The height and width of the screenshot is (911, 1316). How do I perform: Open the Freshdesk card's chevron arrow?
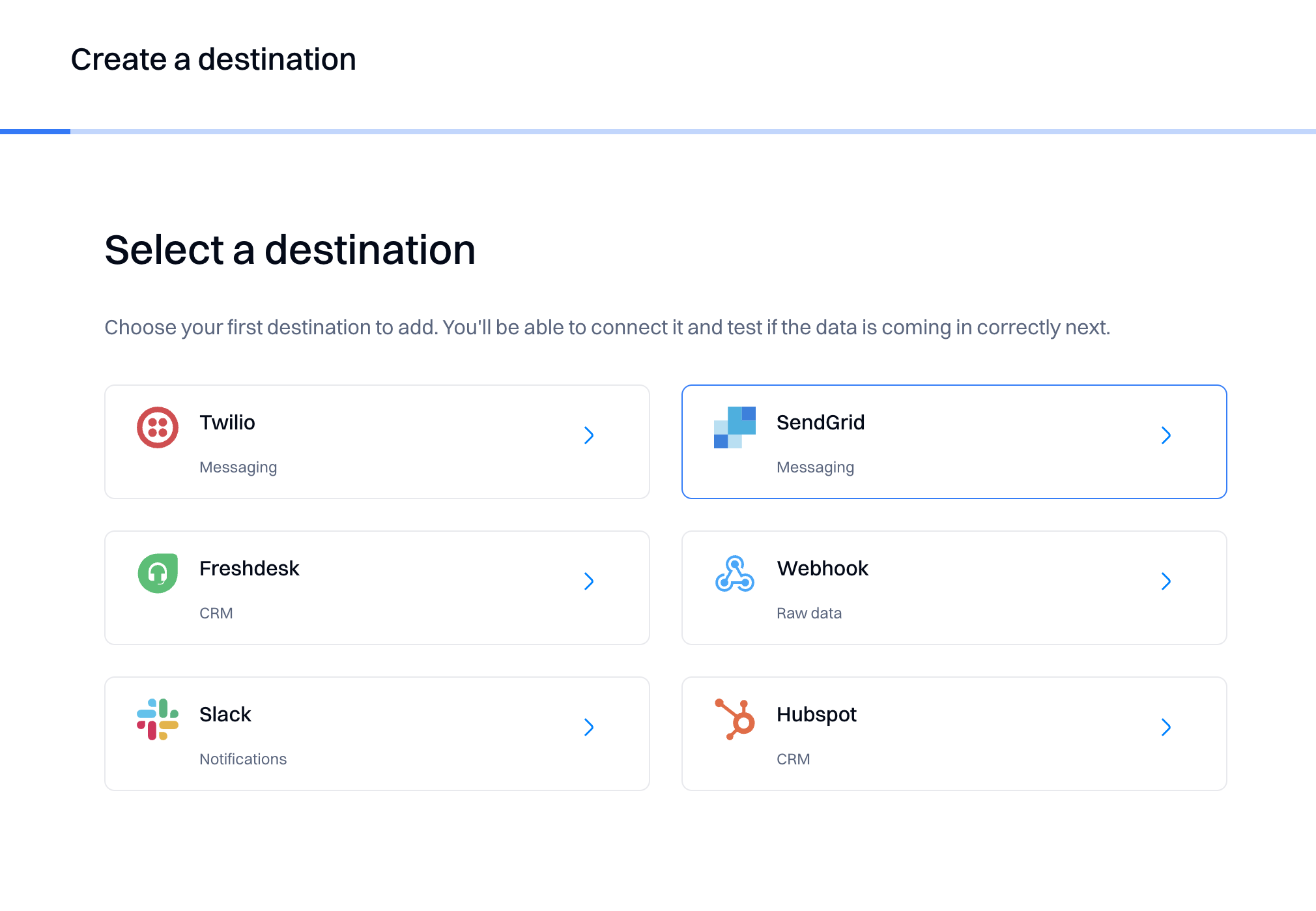(588, 581)
